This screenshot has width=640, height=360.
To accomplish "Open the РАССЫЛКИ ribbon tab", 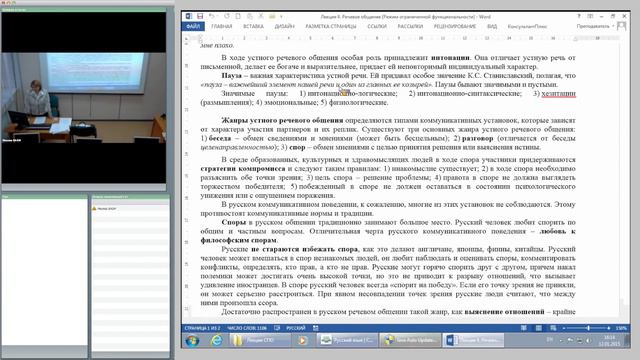I will click(x=410, y=27).
